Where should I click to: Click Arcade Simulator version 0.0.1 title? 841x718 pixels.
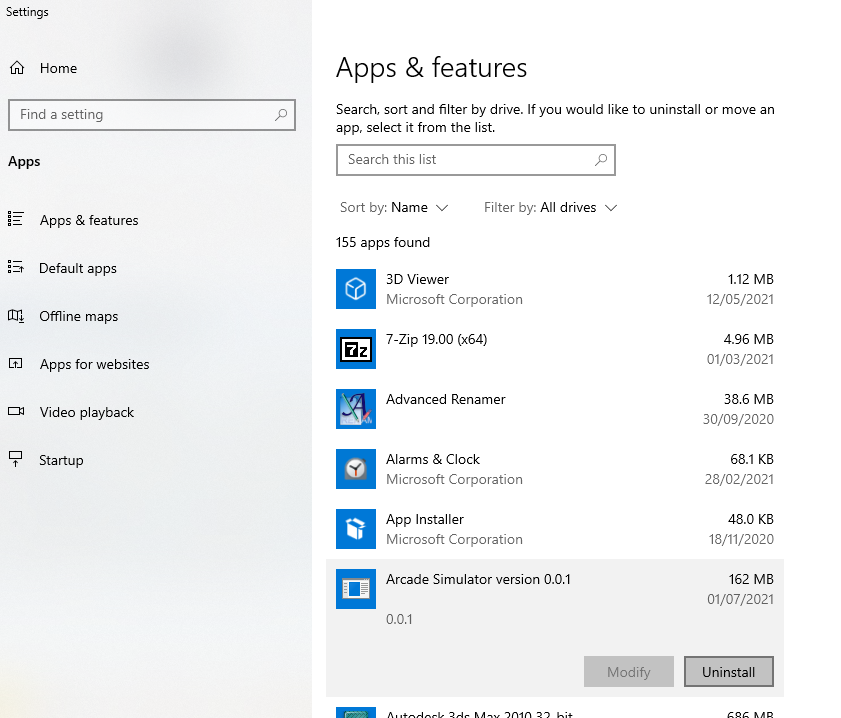pyautogui.click(x=478, y=580)
